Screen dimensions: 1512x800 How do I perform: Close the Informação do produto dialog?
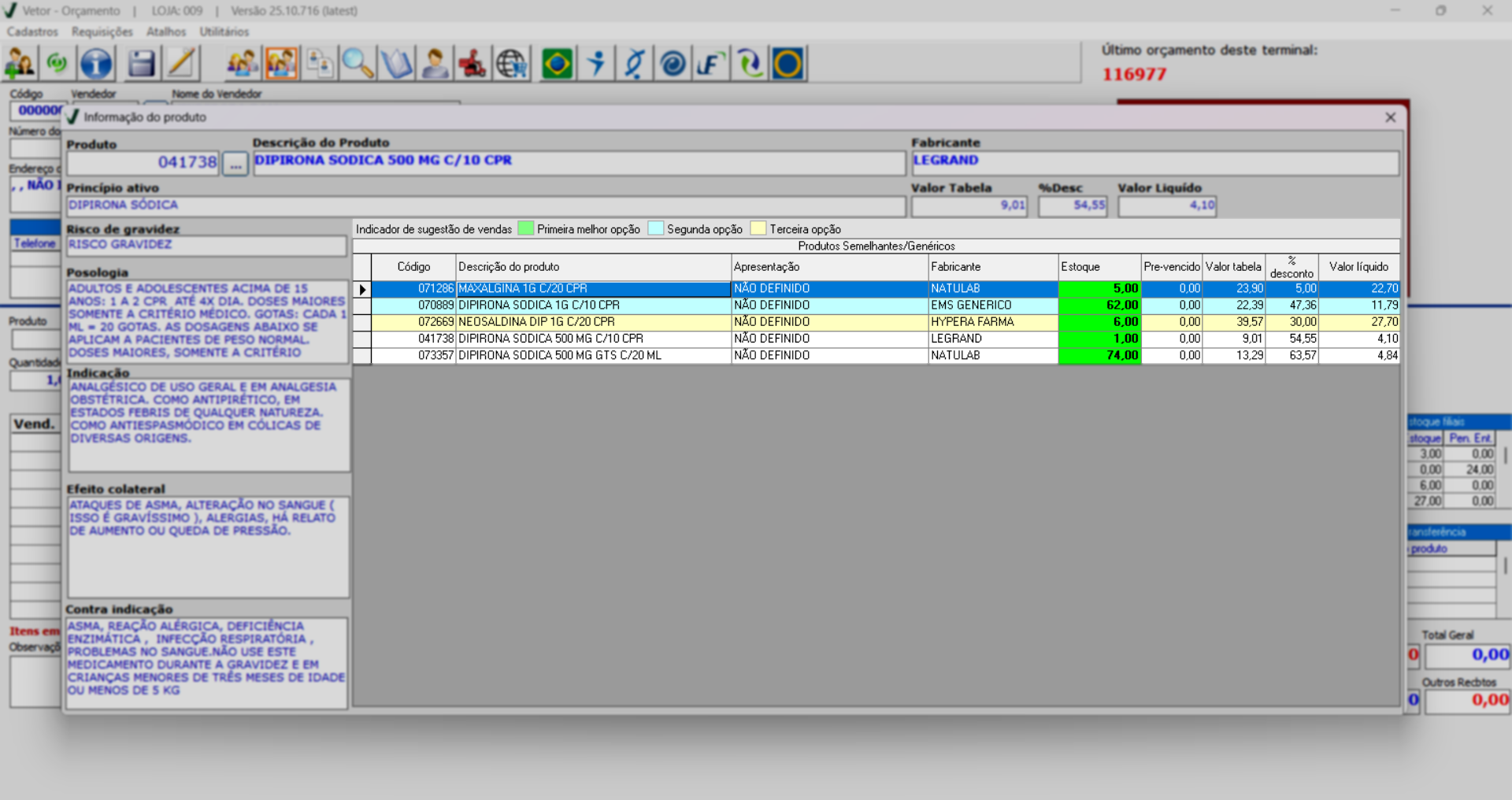pos(1390,117)
